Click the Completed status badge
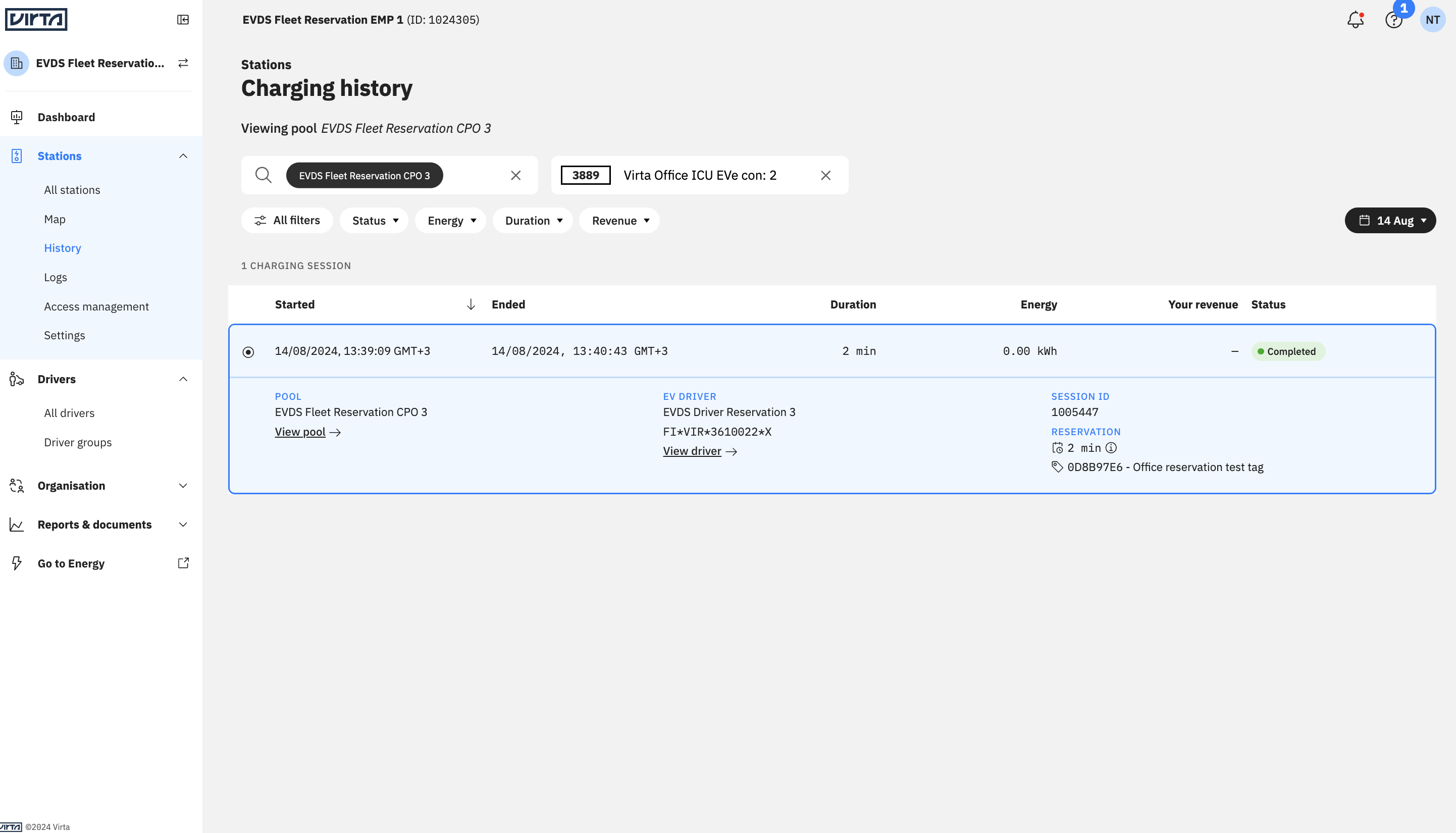1456x833 pixels. tap(1288, 351)
